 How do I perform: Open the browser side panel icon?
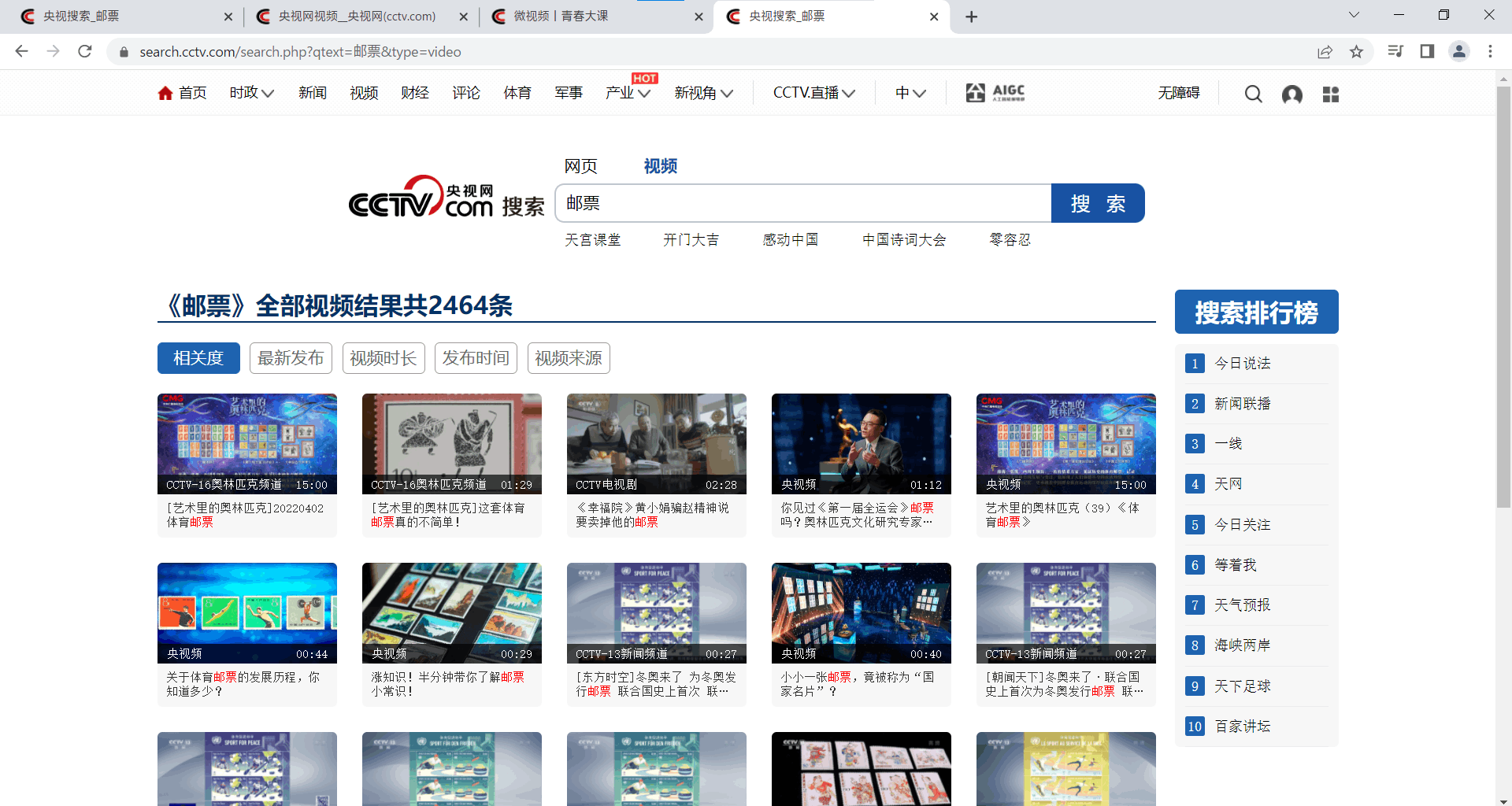click(x=1427, y=51)
